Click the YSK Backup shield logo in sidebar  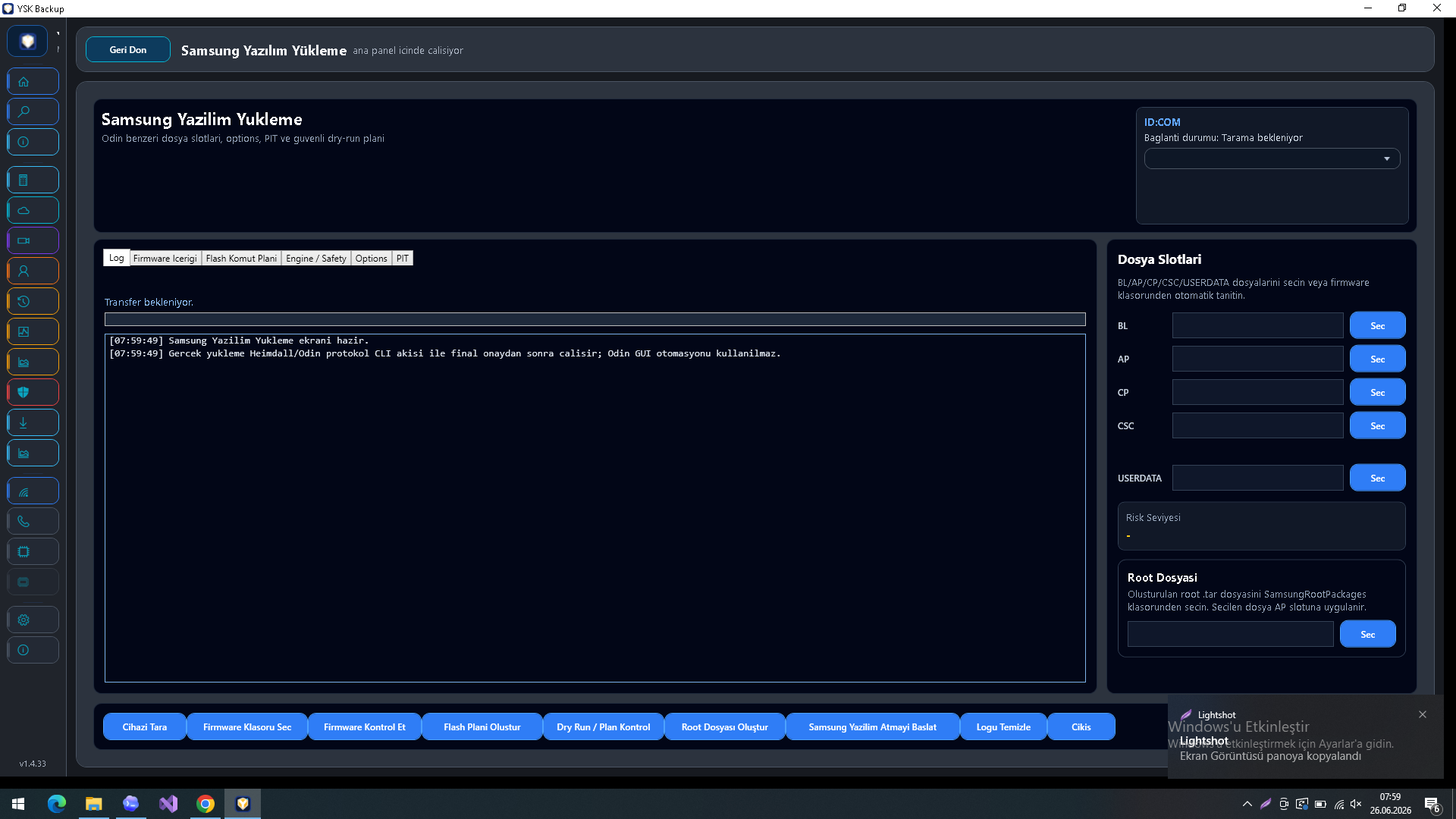click(27, 41)
